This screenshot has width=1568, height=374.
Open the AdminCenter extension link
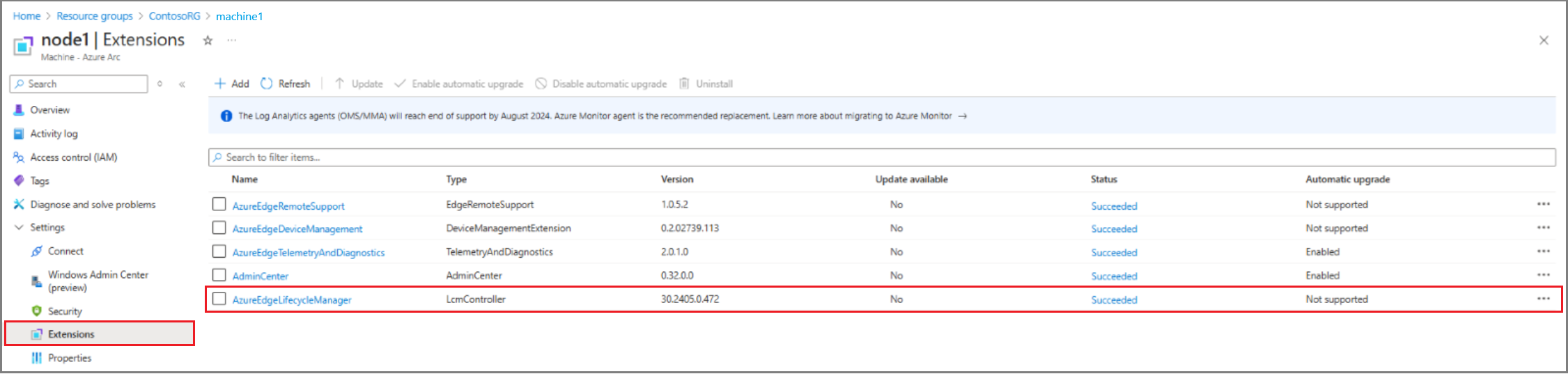pos(261,276)
